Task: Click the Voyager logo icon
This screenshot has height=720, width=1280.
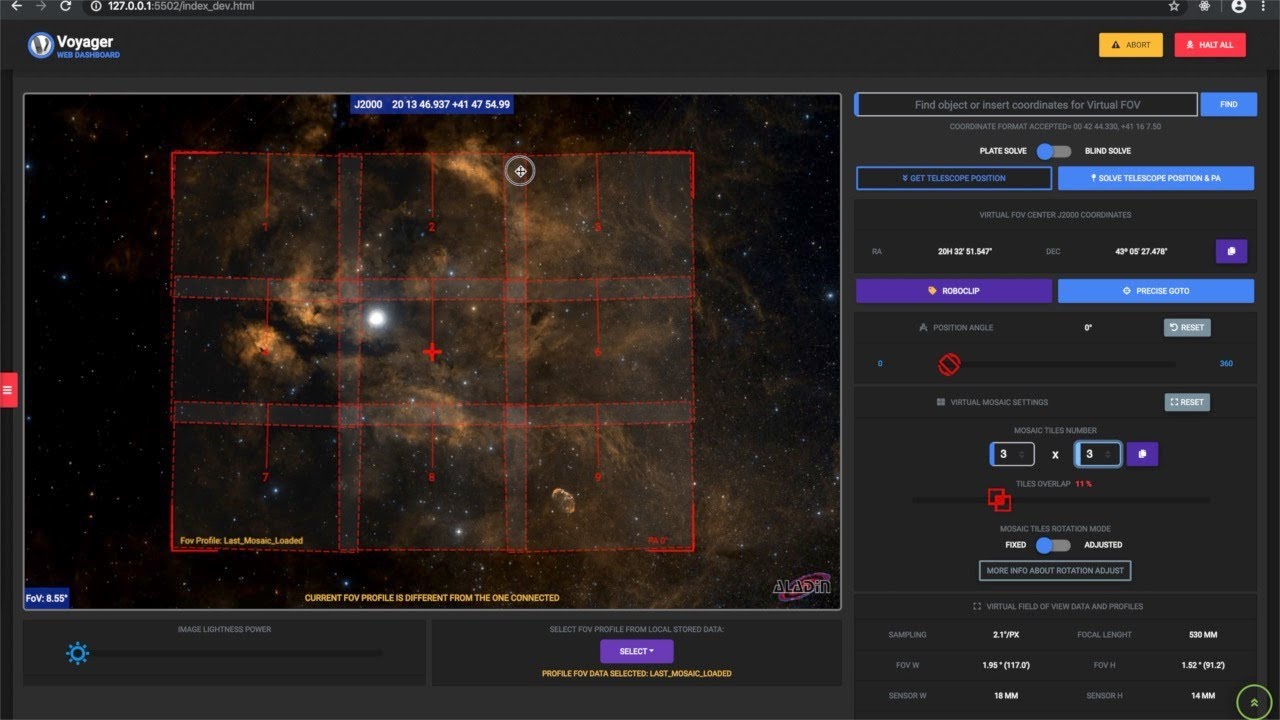Action: pyautogui.click(x=40, y=45)
